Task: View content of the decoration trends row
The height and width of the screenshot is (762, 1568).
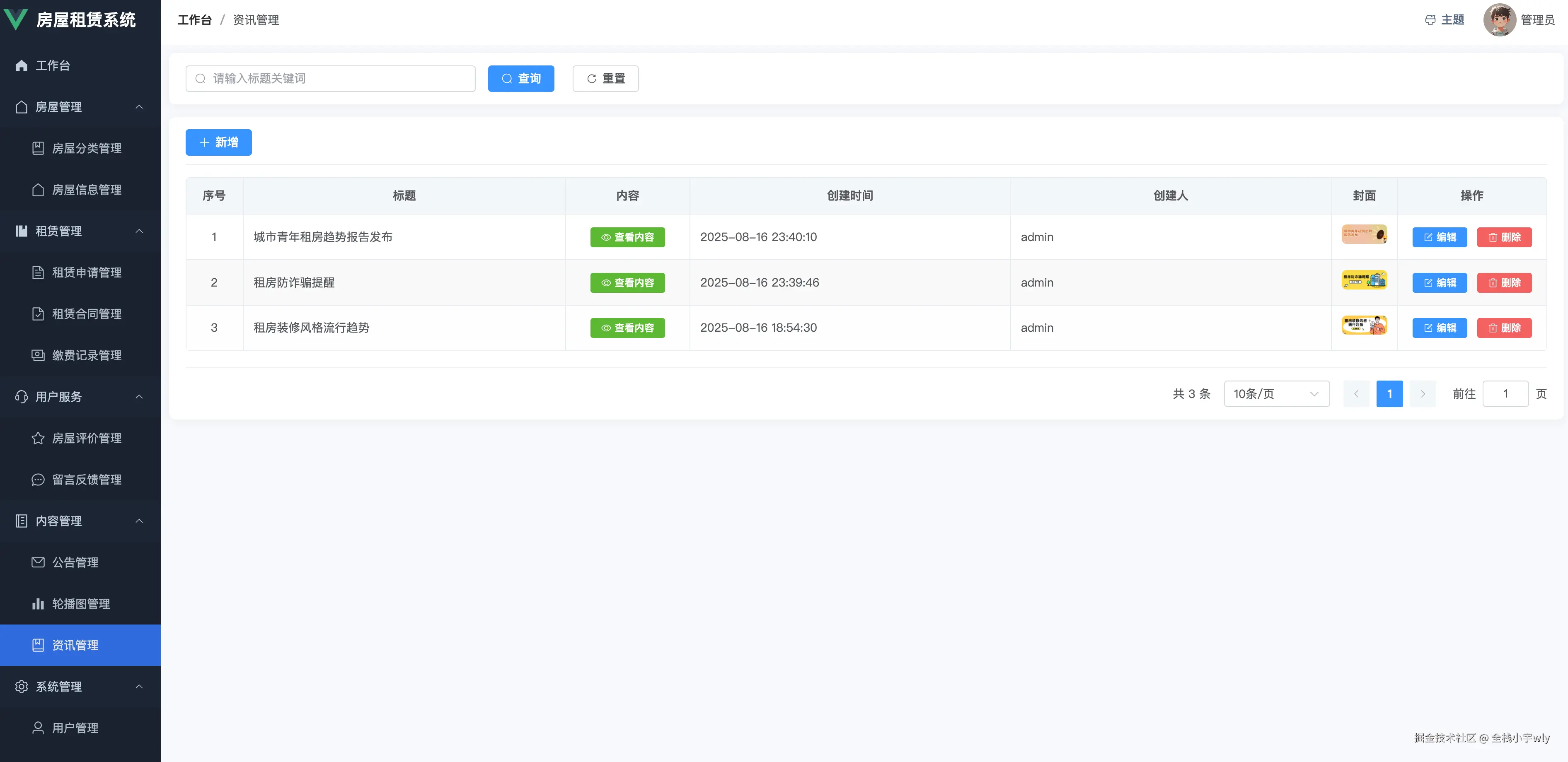Action: coord(627,328)
